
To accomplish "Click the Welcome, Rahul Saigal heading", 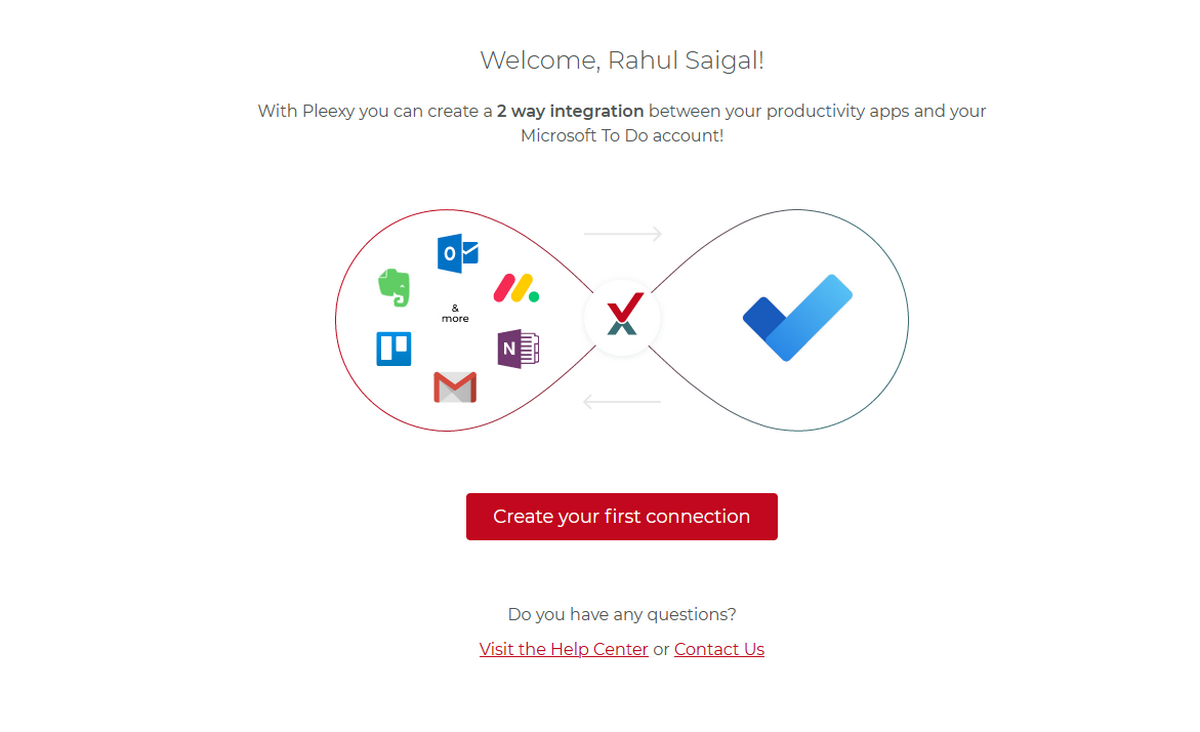I will click(x=622, y=60).
